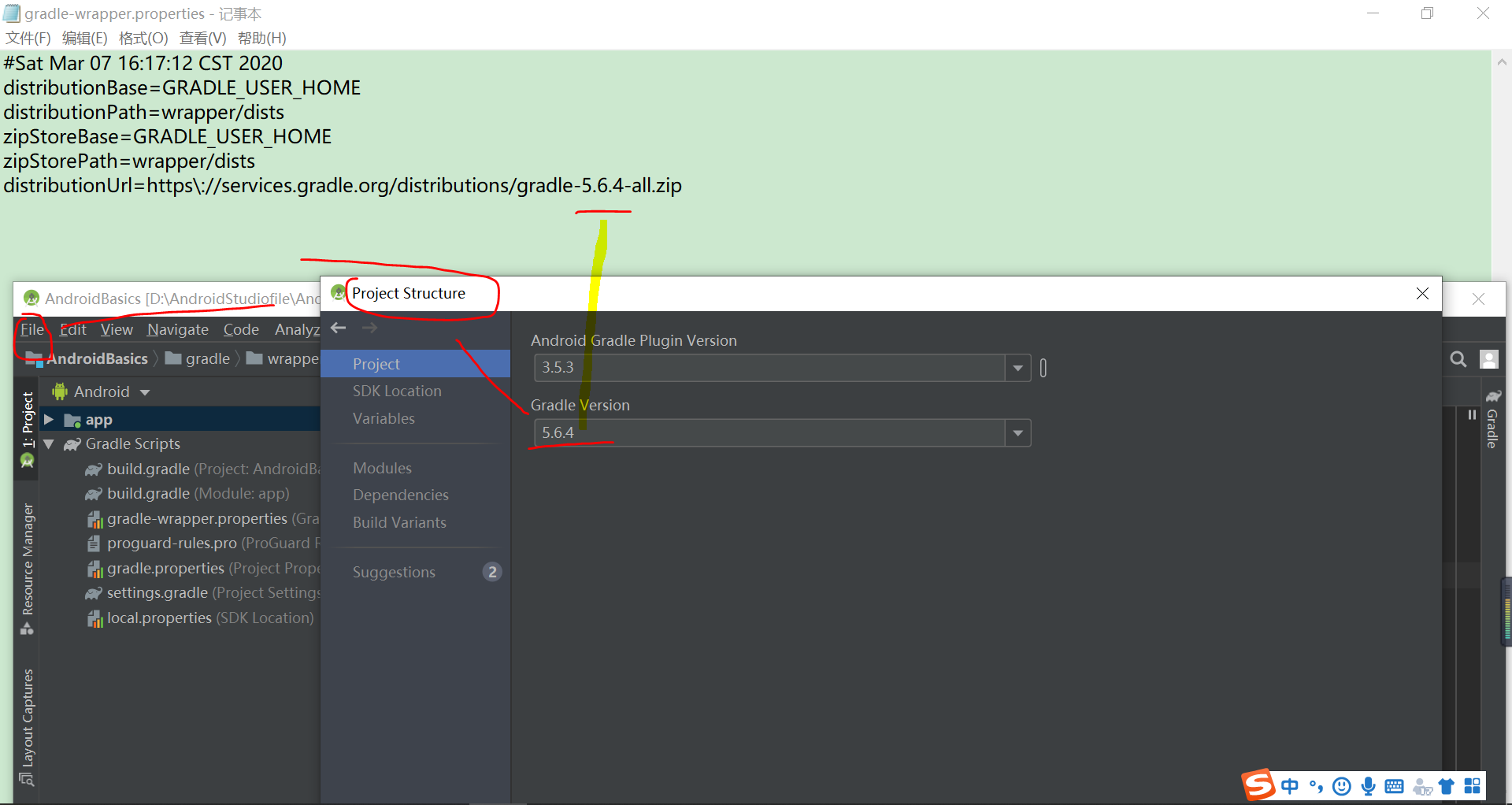Screen dimensions: 1512x805
Task: Open the Sogou toolbox grid icon
Action: click(x=1473, y=786)
